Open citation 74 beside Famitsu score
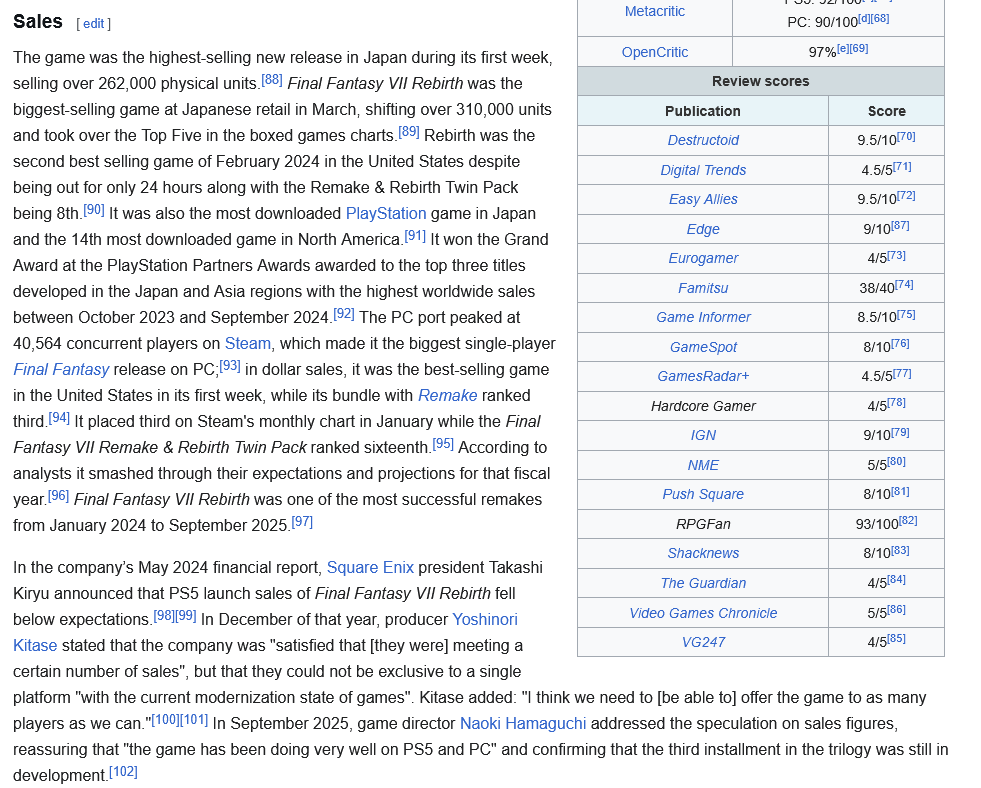Viewport: 981px width, 788px height. [x=904, y=285]
